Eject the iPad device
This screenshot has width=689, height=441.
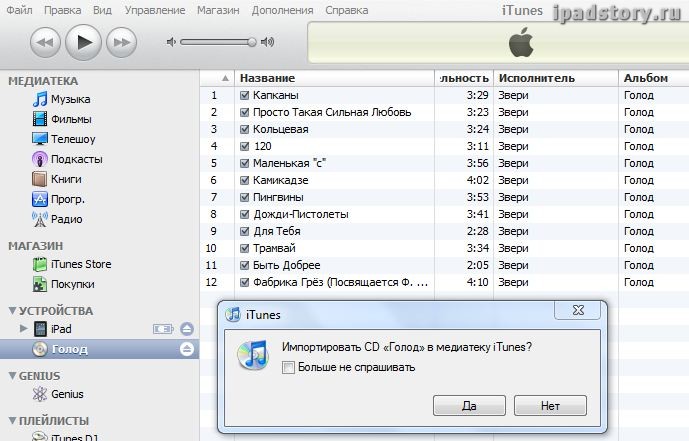[x=187, y=329]
